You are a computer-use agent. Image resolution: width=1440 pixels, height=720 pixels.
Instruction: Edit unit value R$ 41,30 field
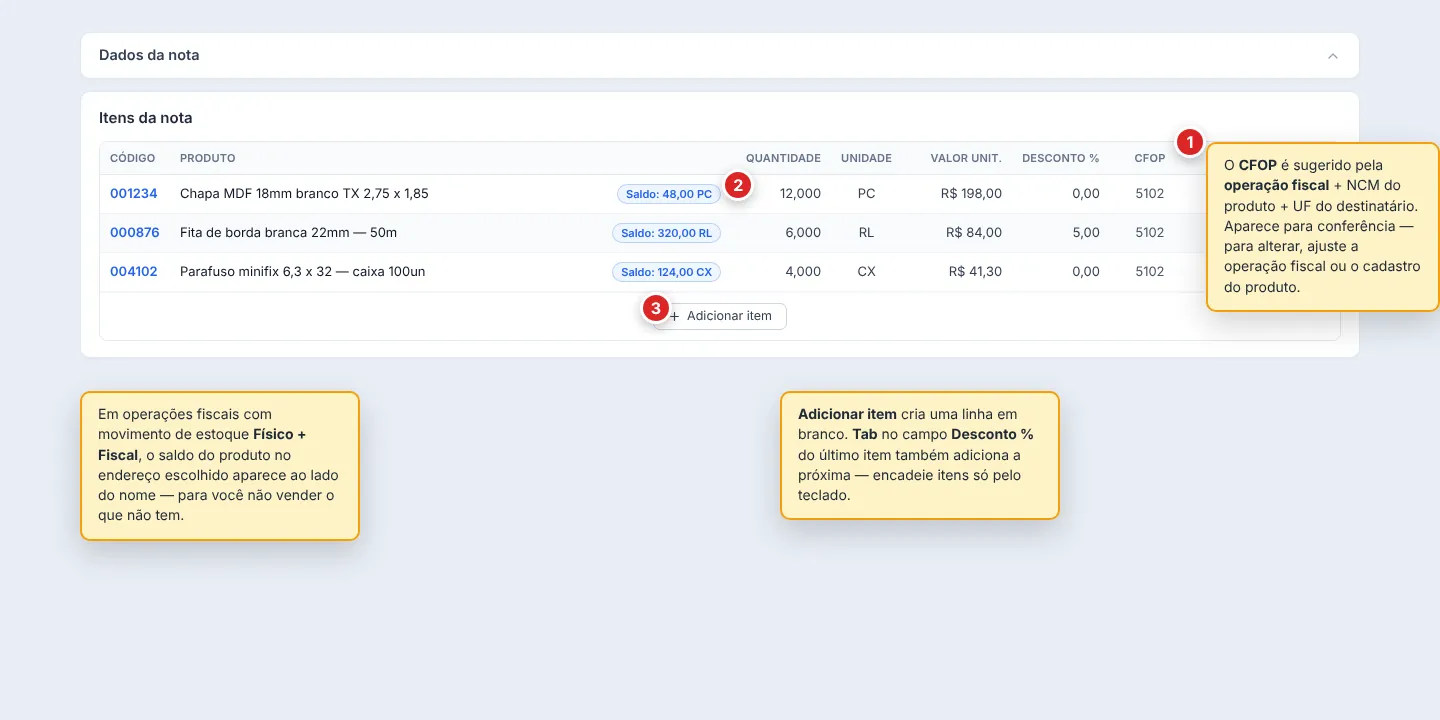pyautogui.click(x=957, y=272)
